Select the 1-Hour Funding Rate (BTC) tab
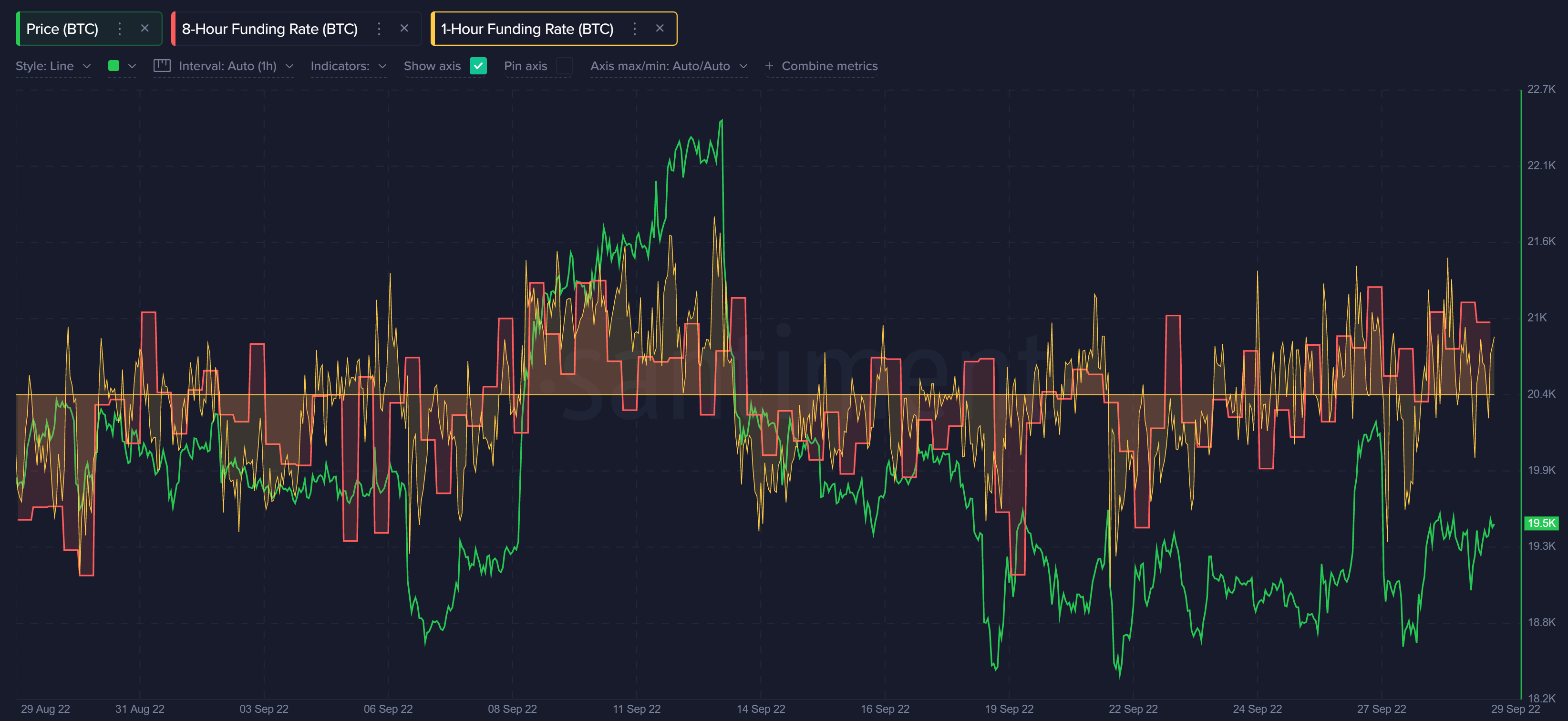This screenshot has height=721, width=1568. click(527, 29)
